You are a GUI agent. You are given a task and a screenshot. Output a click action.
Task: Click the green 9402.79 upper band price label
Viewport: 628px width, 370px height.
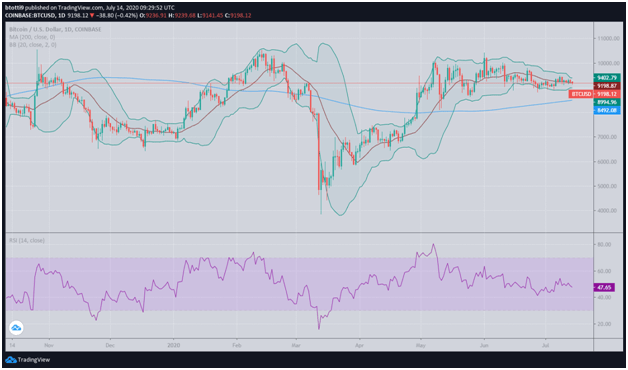(x=607, y=78)
